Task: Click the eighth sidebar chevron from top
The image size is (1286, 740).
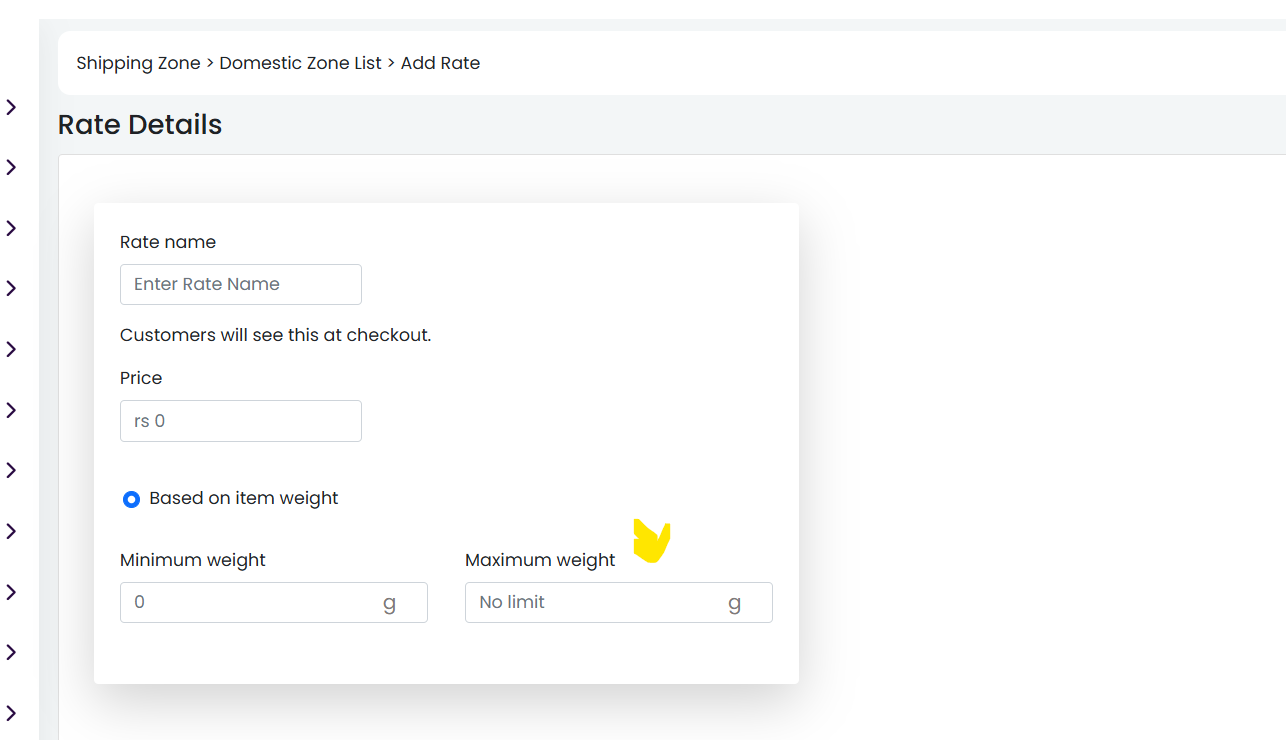Action: point(12,531)
